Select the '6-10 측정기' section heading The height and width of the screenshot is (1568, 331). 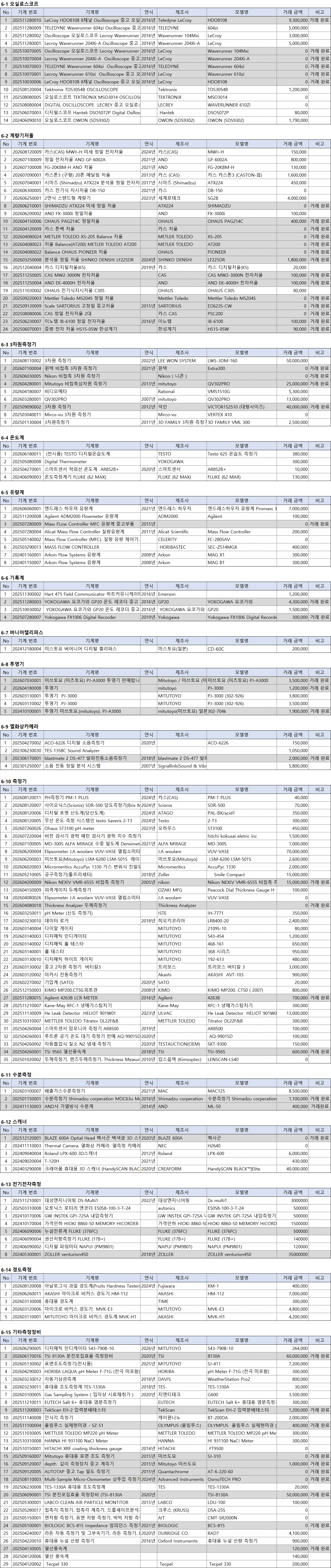[x=14, y=782]
